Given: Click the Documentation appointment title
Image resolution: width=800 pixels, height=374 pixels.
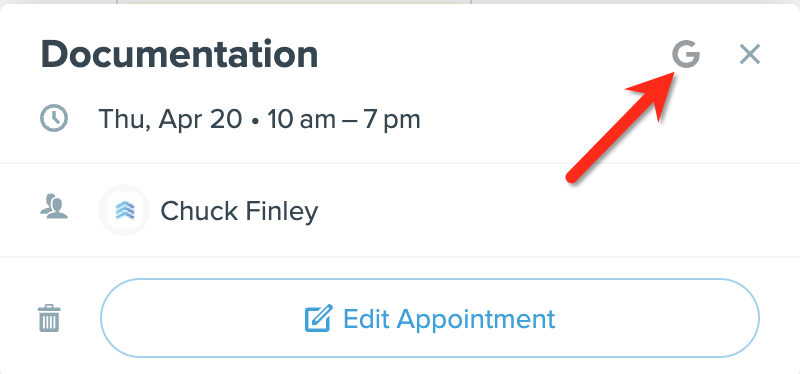Looking at the screenshot, I should coord(180,54).
